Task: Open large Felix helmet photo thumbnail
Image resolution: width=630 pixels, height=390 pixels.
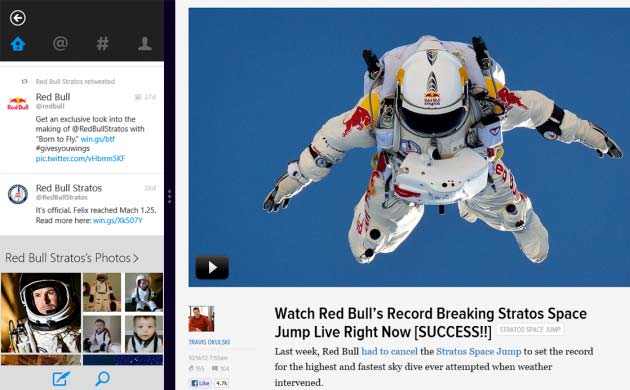Action: coord(41,313)
